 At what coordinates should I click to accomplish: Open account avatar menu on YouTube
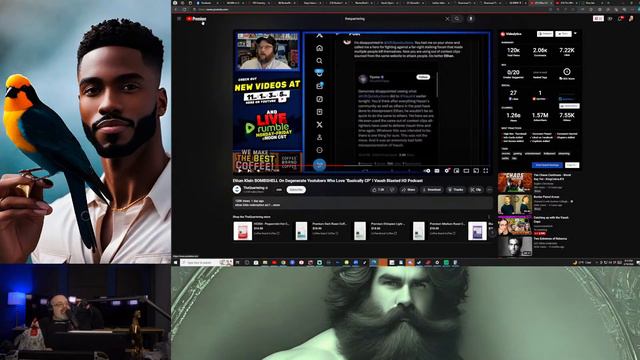pos(631,19)
